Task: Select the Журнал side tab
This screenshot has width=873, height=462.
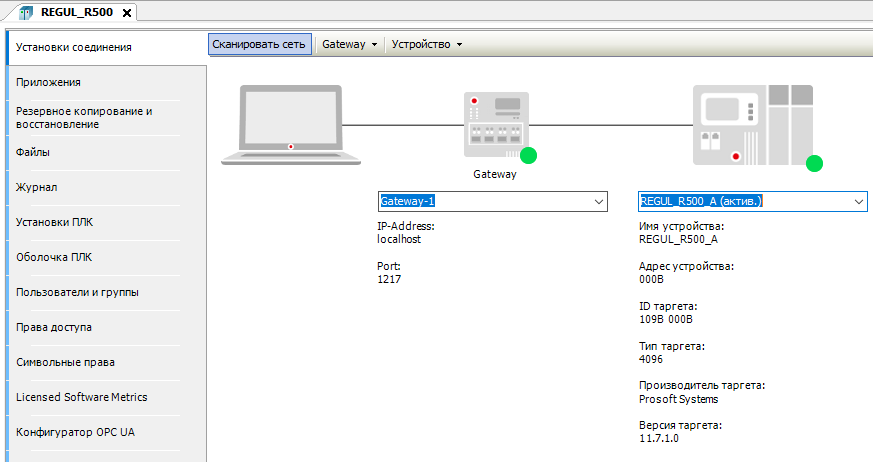Action: [36, 187]
